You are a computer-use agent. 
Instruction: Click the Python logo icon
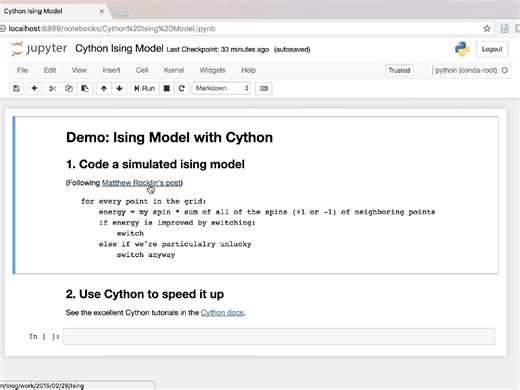[462, 49]
